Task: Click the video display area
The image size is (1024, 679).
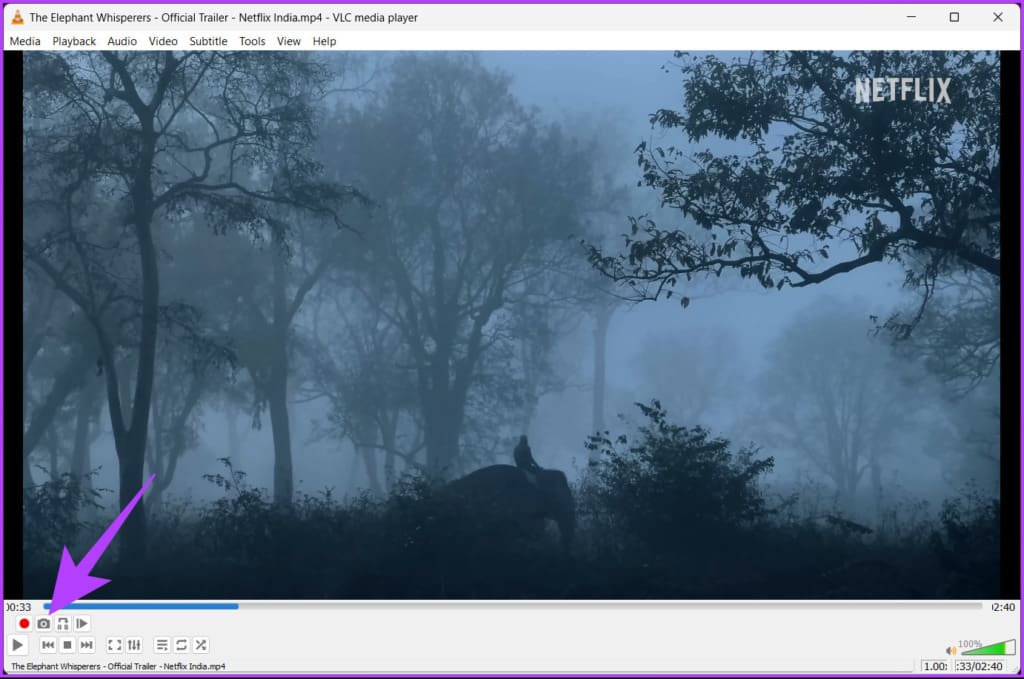Action: point(511,324)
